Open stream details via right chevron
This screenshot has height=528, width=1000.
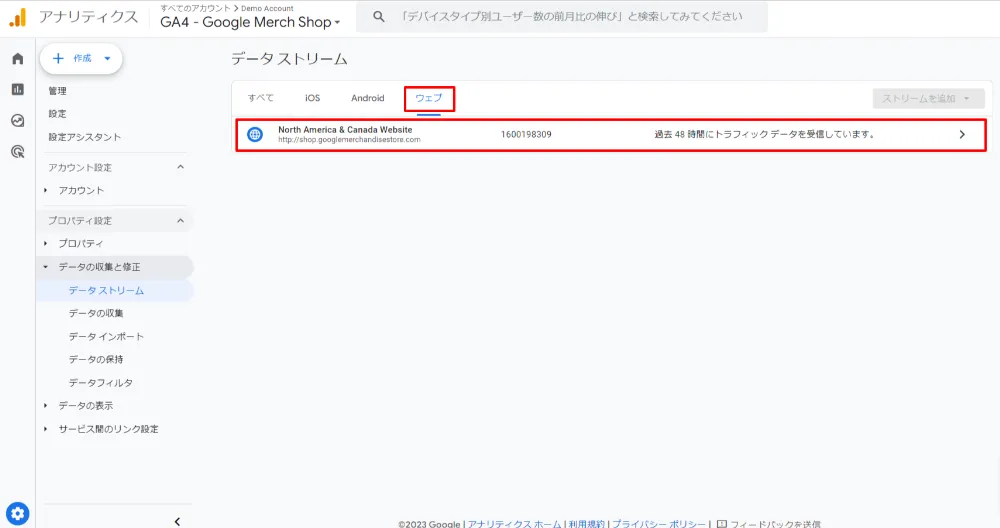pyautogui.click(x=962, y=135)
